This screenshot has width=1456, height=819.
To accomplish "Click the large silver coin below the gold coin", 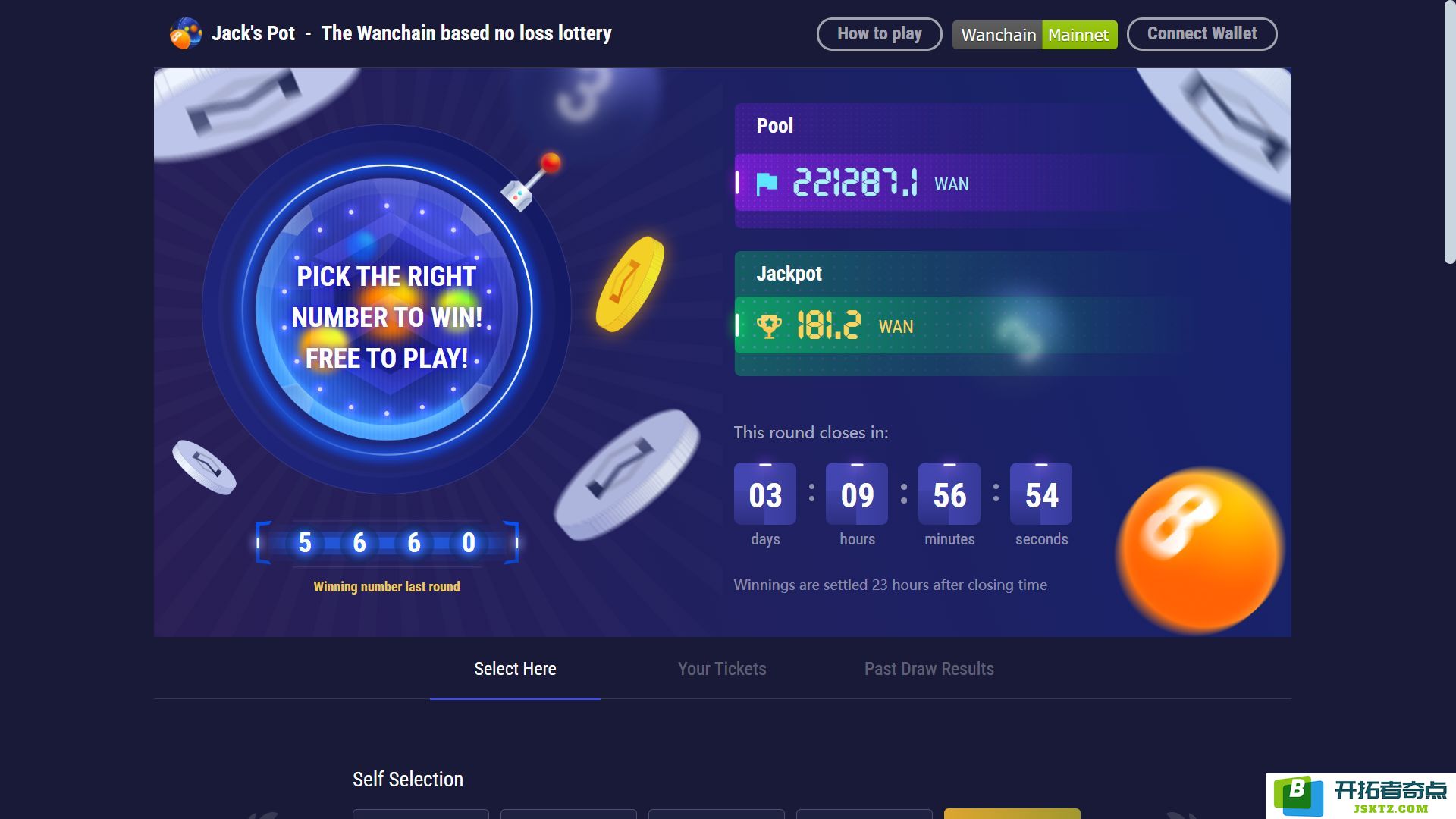I will click(627, 474).
